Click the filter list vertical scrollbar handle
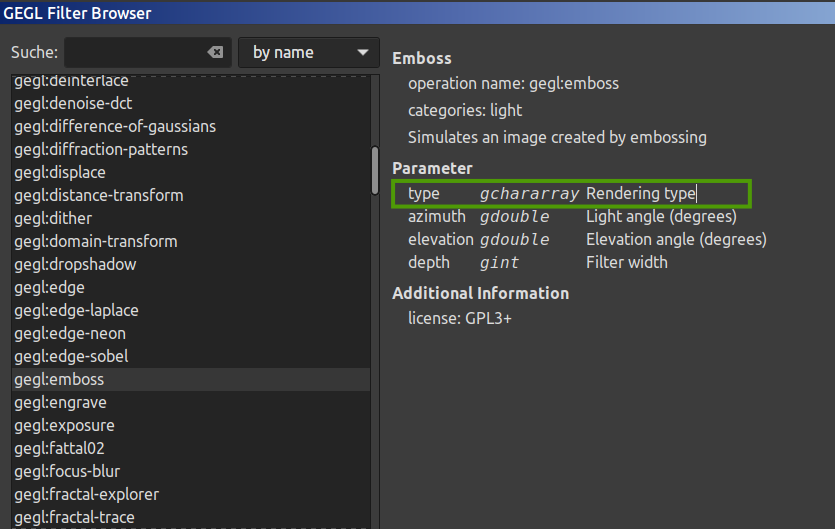 pyautogui.click(x=375, y=170)
